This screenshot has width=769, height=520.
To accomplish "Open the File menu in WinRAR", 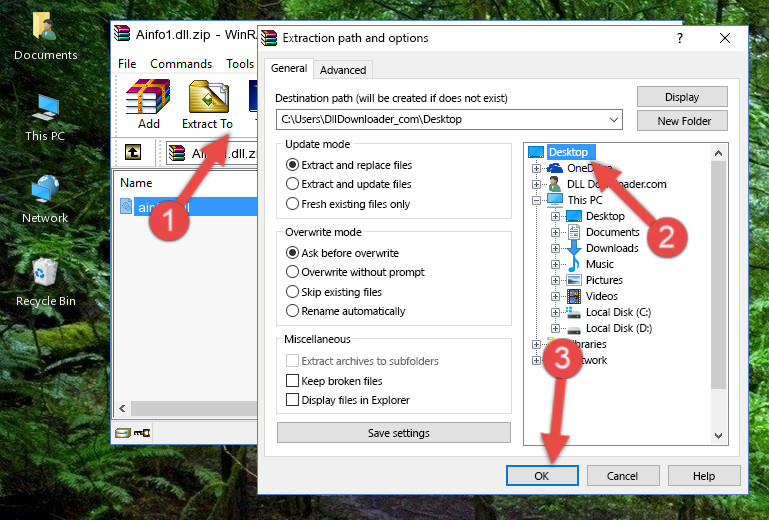I will click(x=127, y=64).
